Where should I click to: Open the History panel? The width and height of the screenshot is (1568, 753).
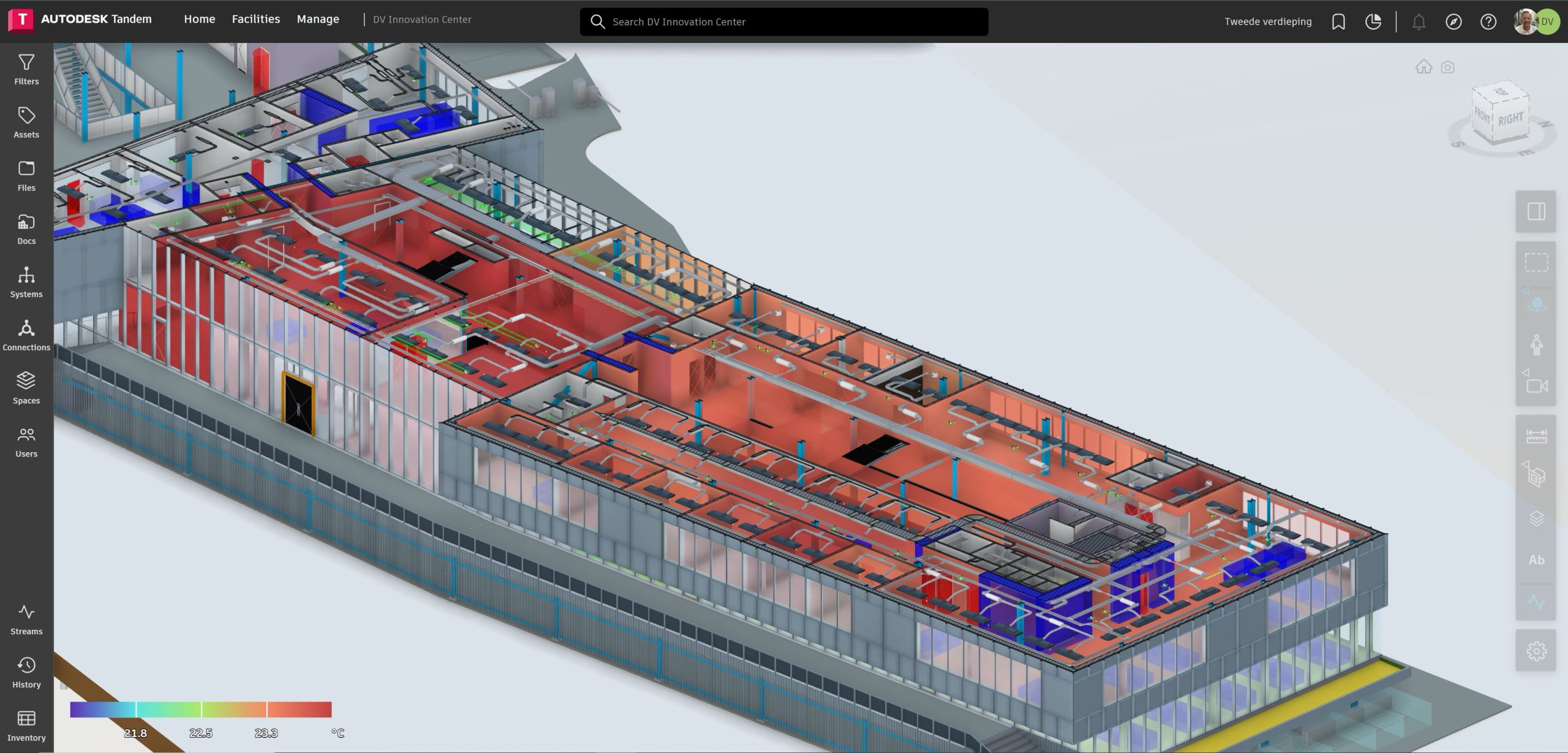coord(25,670)
